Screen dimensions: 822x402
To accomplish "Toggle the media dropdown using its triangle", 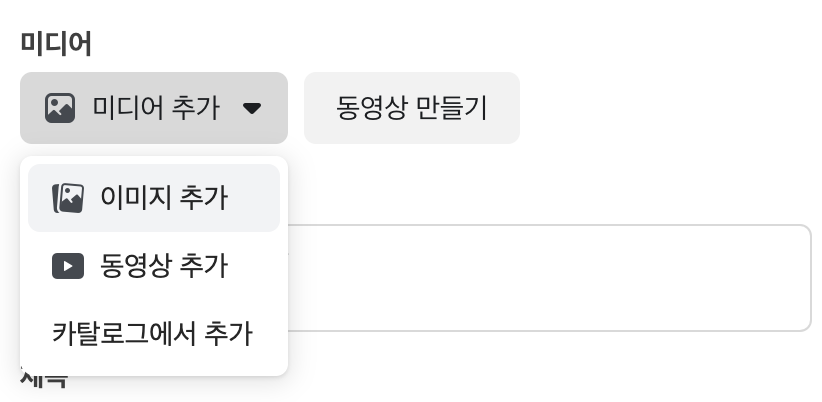I will tap(252, 108).
